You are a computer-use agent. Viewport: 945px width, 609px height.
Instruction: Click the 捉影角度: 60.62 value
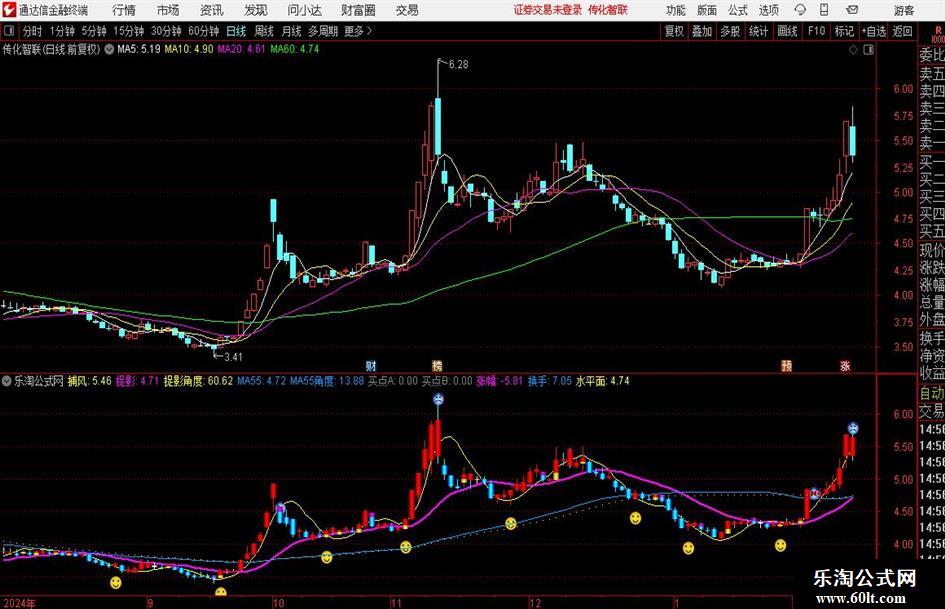(x=198, y=381)
